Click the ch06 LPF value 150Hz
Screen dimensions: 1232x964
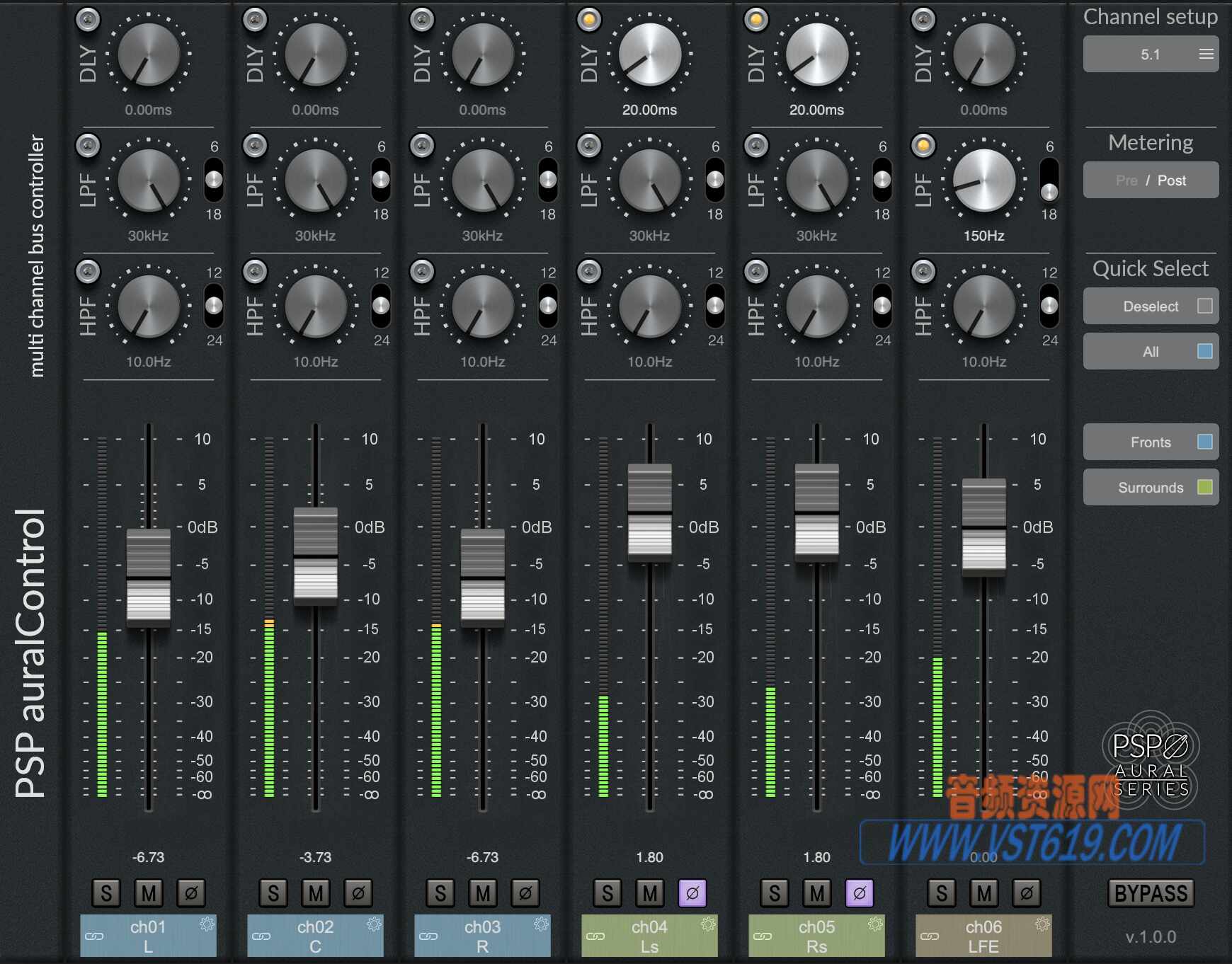(983, 236)
